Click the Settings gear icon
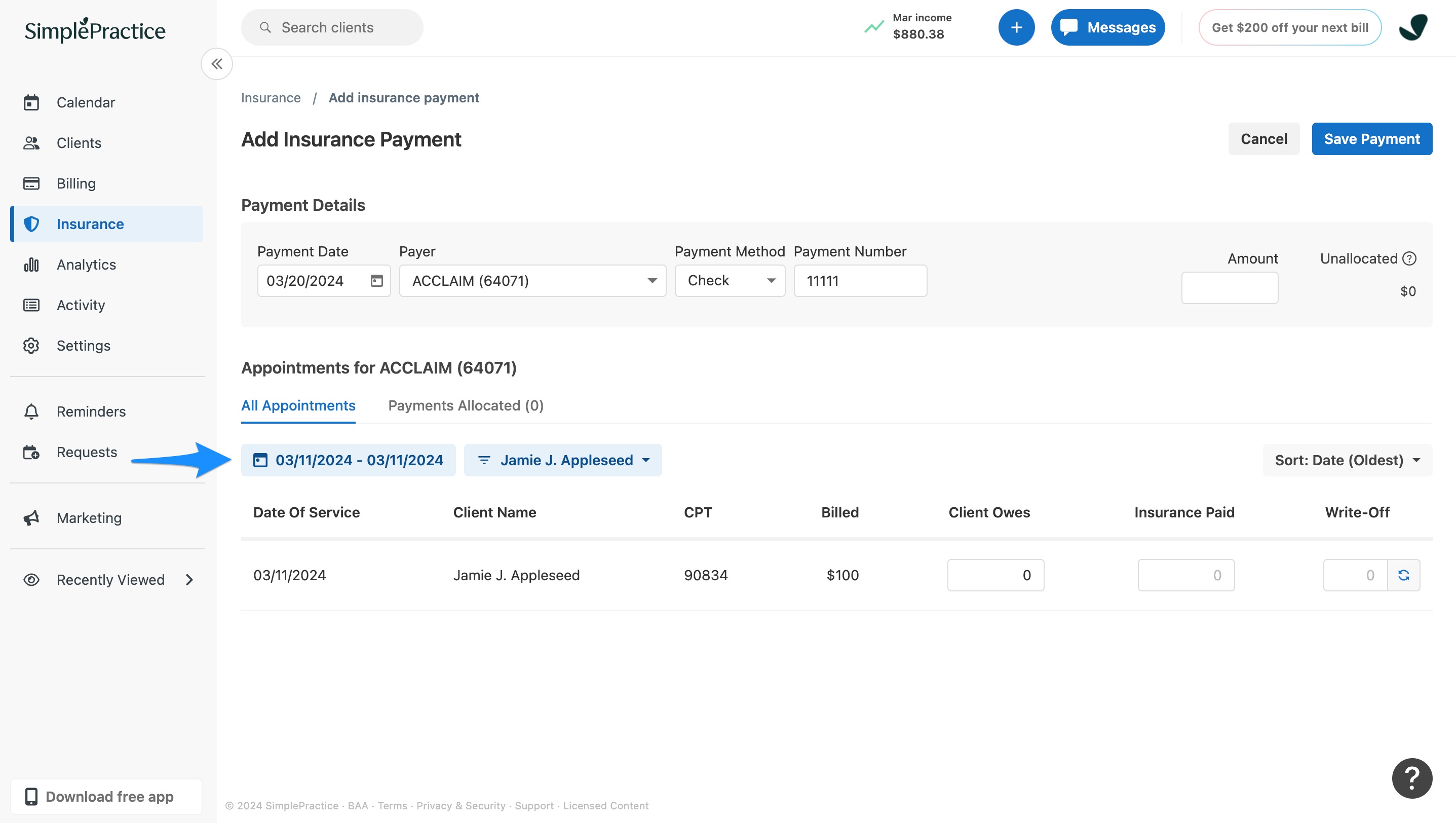 (31, 346)
